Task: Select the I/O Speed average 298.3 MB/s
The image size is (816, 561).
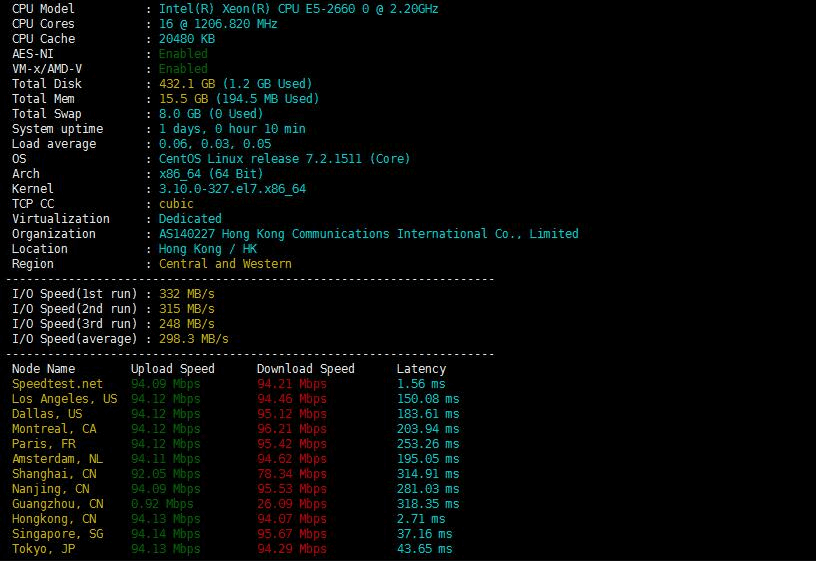Action: coord(193,339)
